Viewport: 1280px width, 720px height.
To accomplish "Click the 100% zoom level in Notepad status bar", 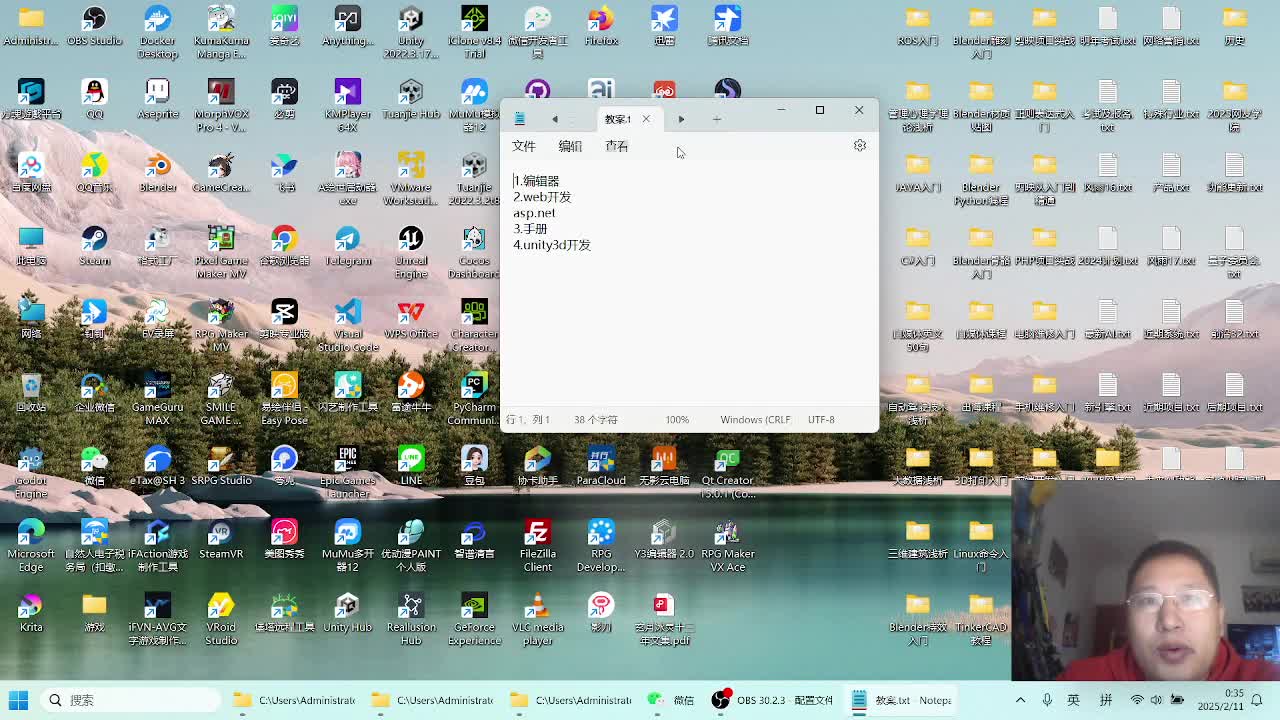I will click(x=677, y=420).
